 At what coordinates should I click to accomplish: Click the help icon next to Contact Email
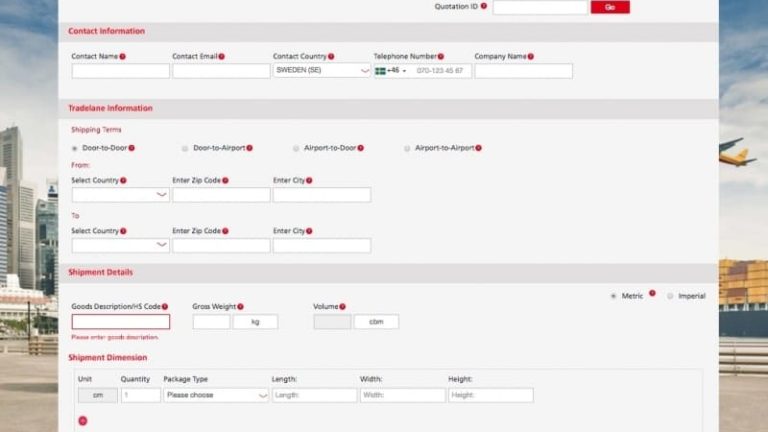click(x=221, y=57)
